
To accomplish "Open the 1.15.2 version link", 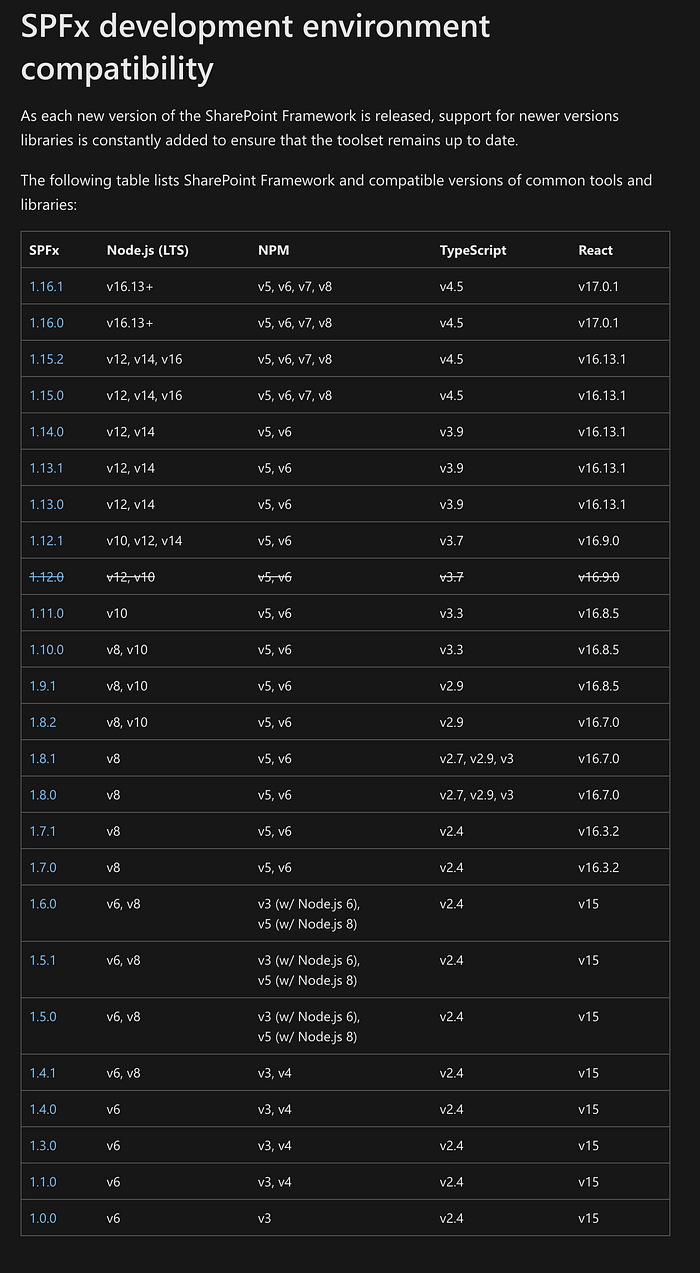I will pyautogui.click(x=46, y=359).
